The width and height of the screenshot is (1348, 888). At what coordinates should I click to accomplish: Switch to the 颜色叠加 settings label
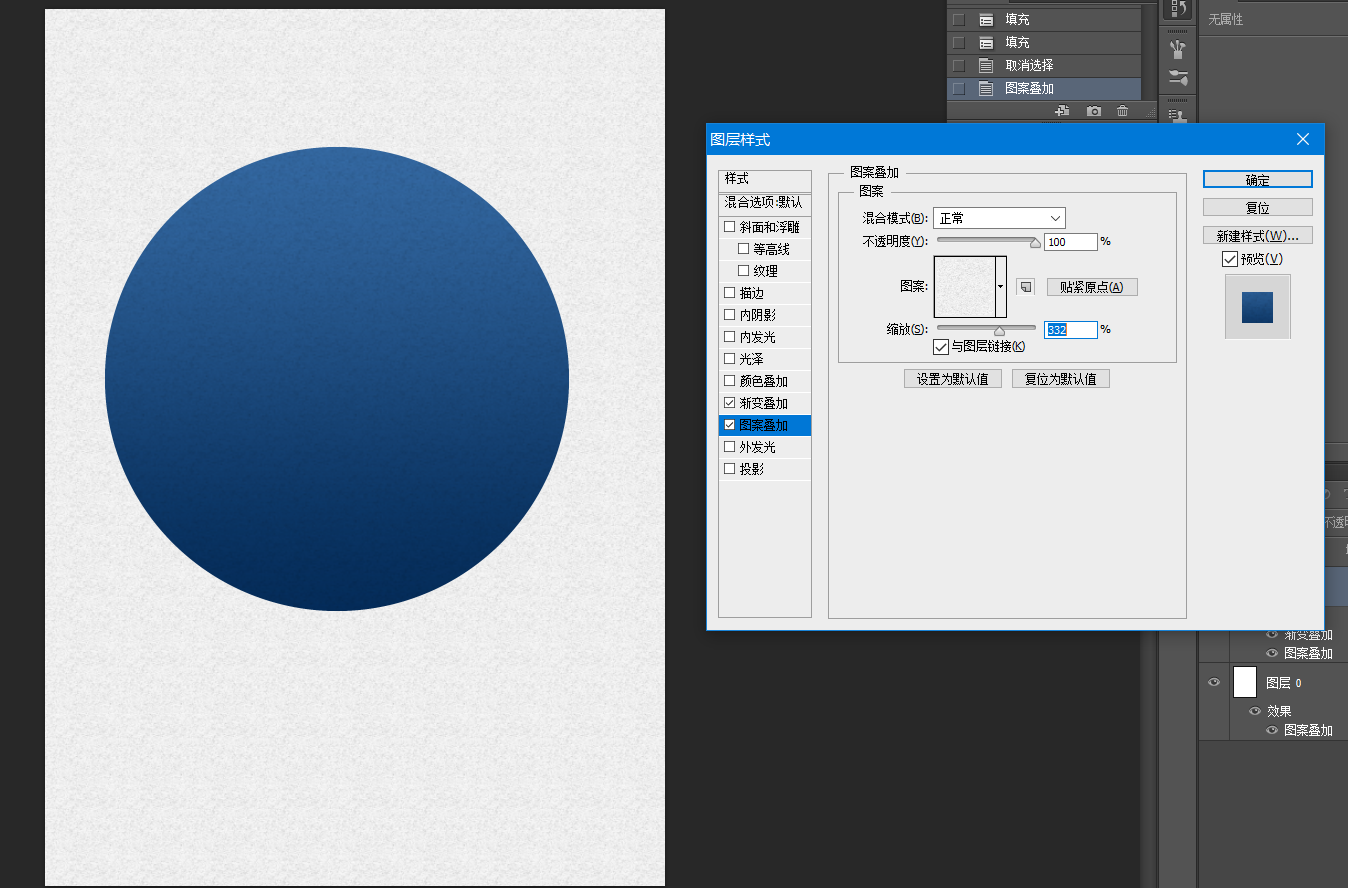[x=763, y=381]
